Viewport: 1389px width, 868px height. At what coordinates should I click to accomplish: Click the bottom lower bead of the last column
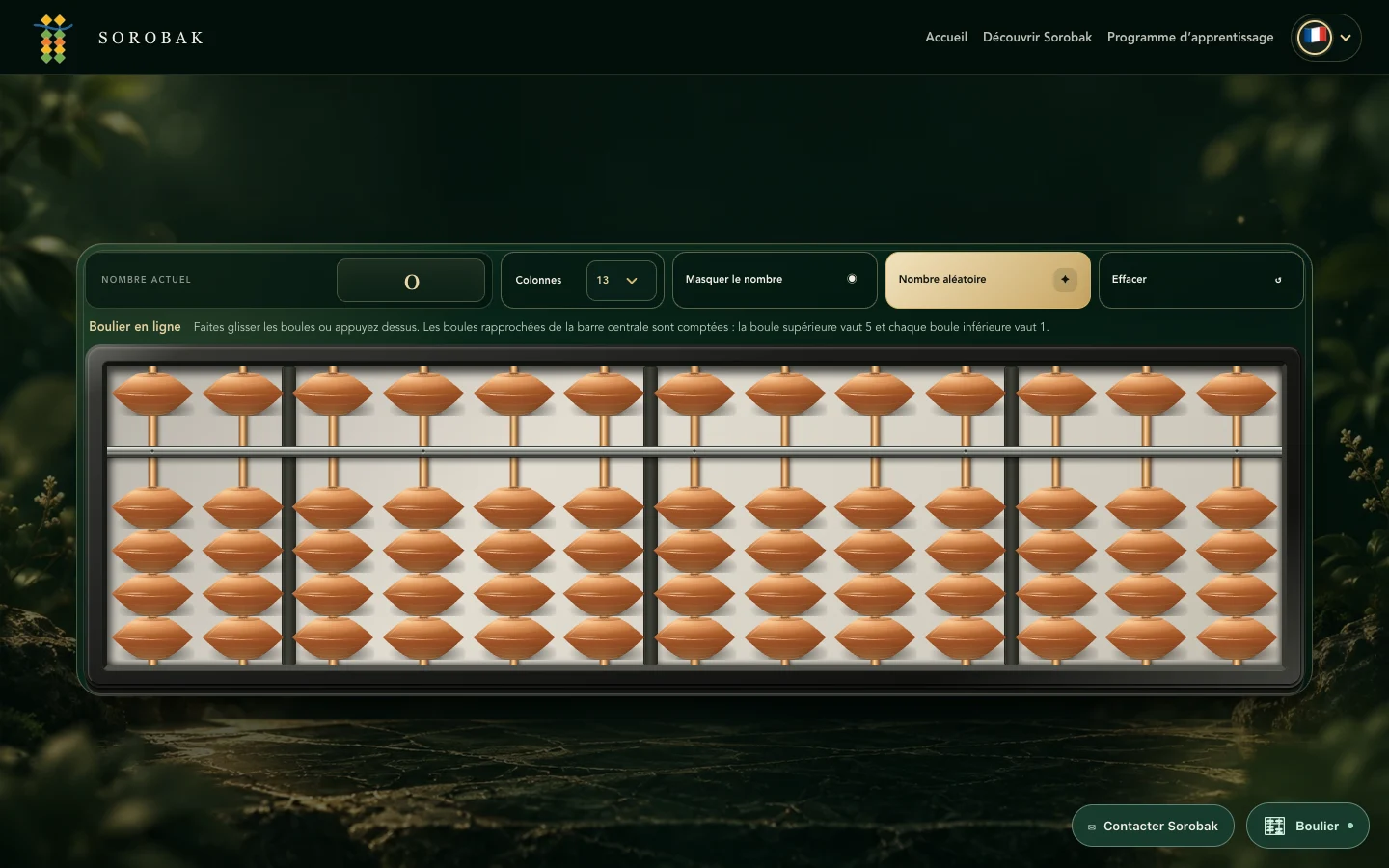pos(1237,638)
